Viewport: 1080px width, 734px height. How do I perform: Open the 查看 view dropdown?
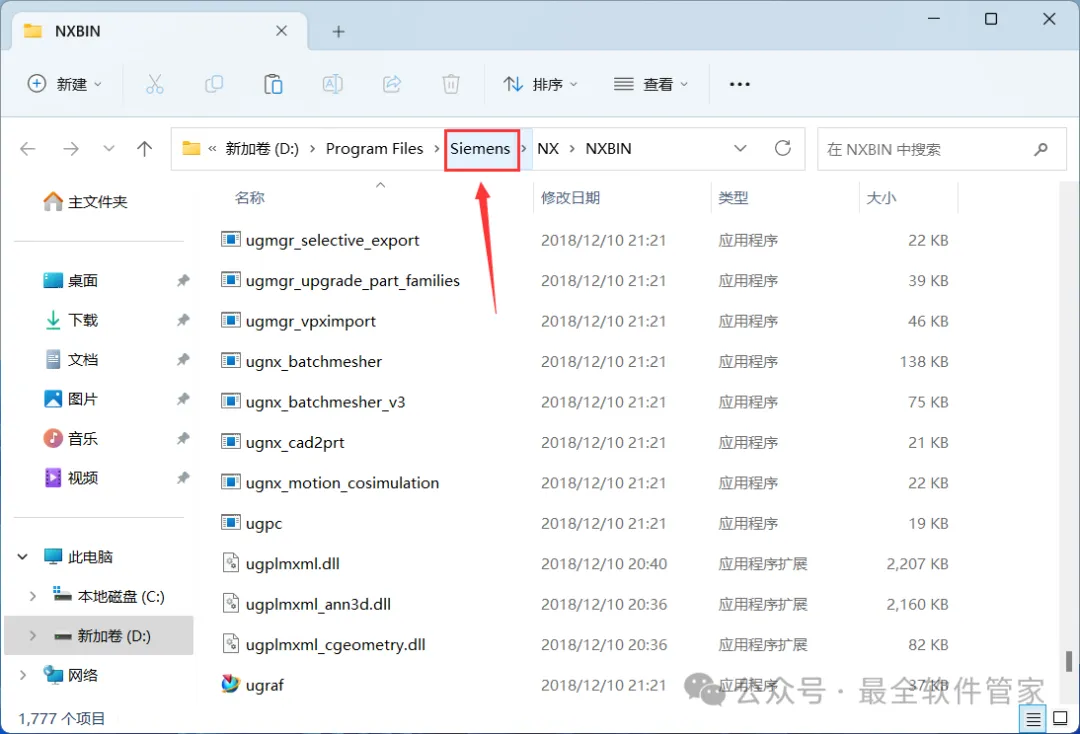(x=651, y=84)
